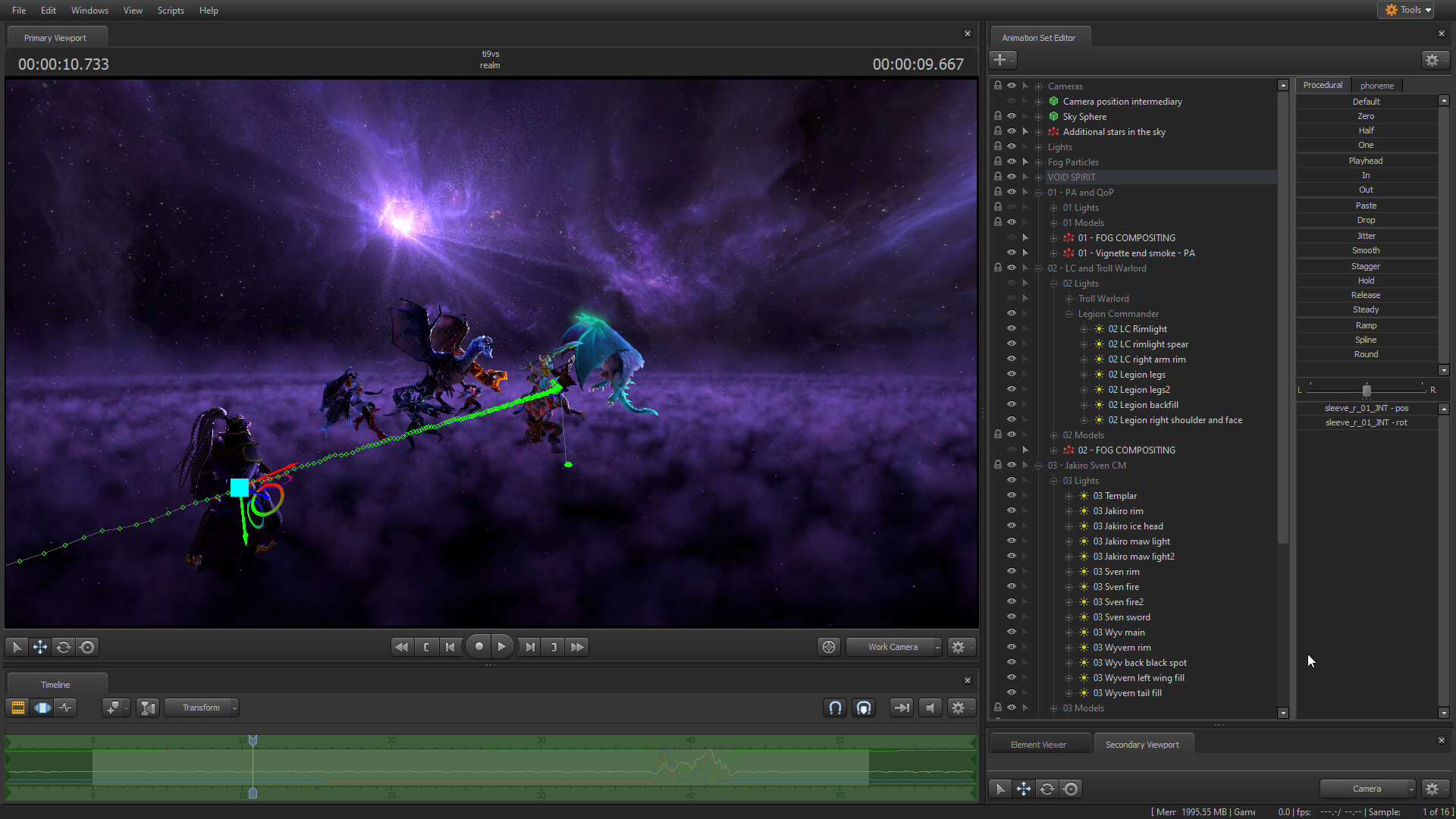Click the time selection tool icon in timeline
This screenshot has height=819, width=1456.
[x=148, y=708]
